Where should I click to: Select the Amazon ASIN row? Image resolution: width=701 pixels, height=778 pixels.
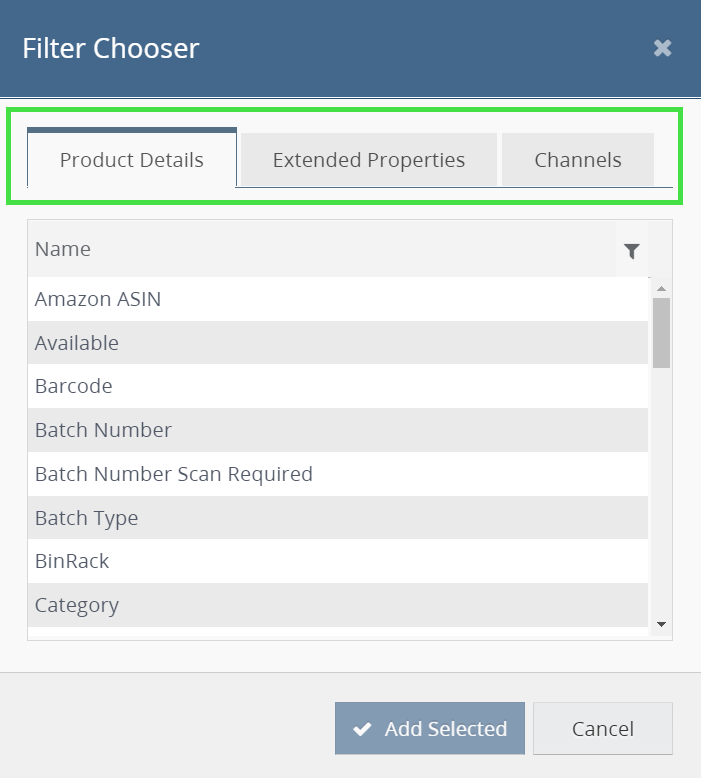(337, 299)
